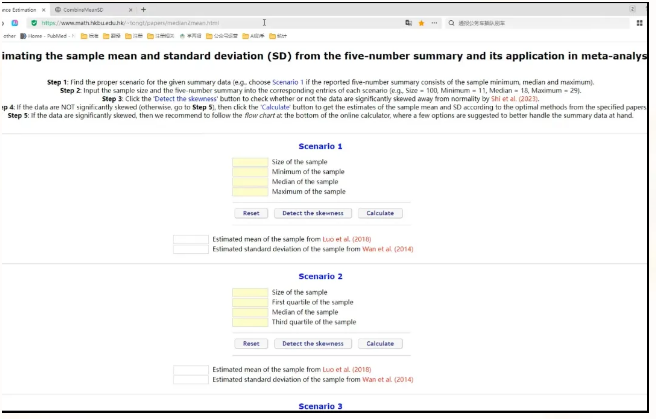Click Scenario 1 estimated standard deviation output box
This screenshot has height=419, width=656.
191,249
